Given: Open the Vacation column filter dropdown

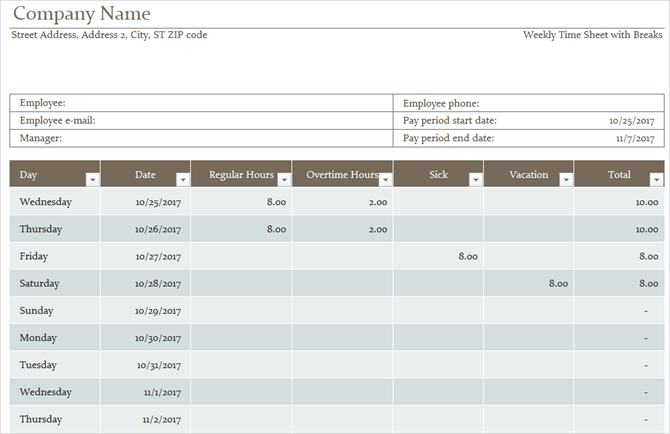Looking at the screenshot, I should (566, 180).
